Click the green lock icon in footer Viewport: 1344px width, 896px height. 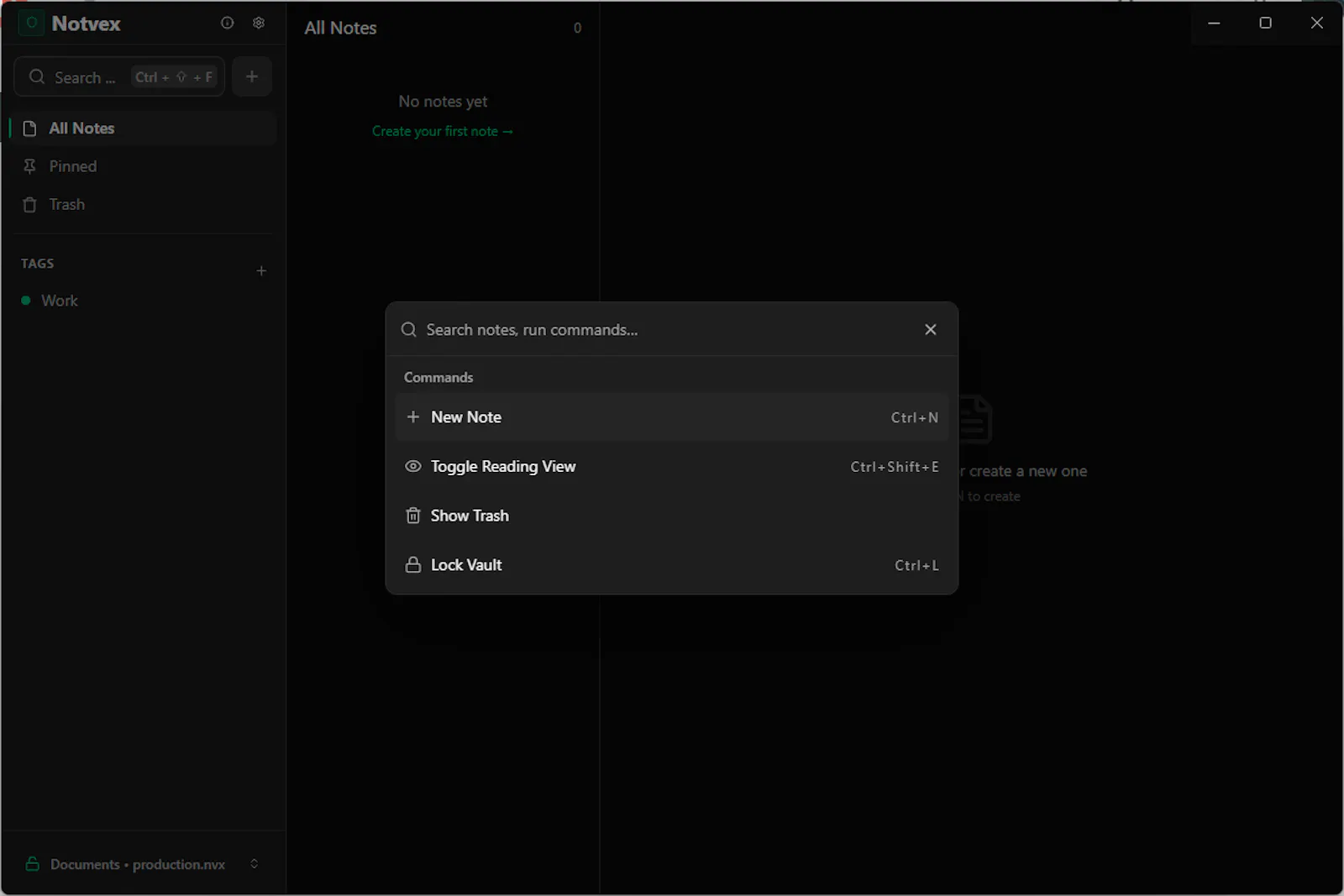(33, 863)
